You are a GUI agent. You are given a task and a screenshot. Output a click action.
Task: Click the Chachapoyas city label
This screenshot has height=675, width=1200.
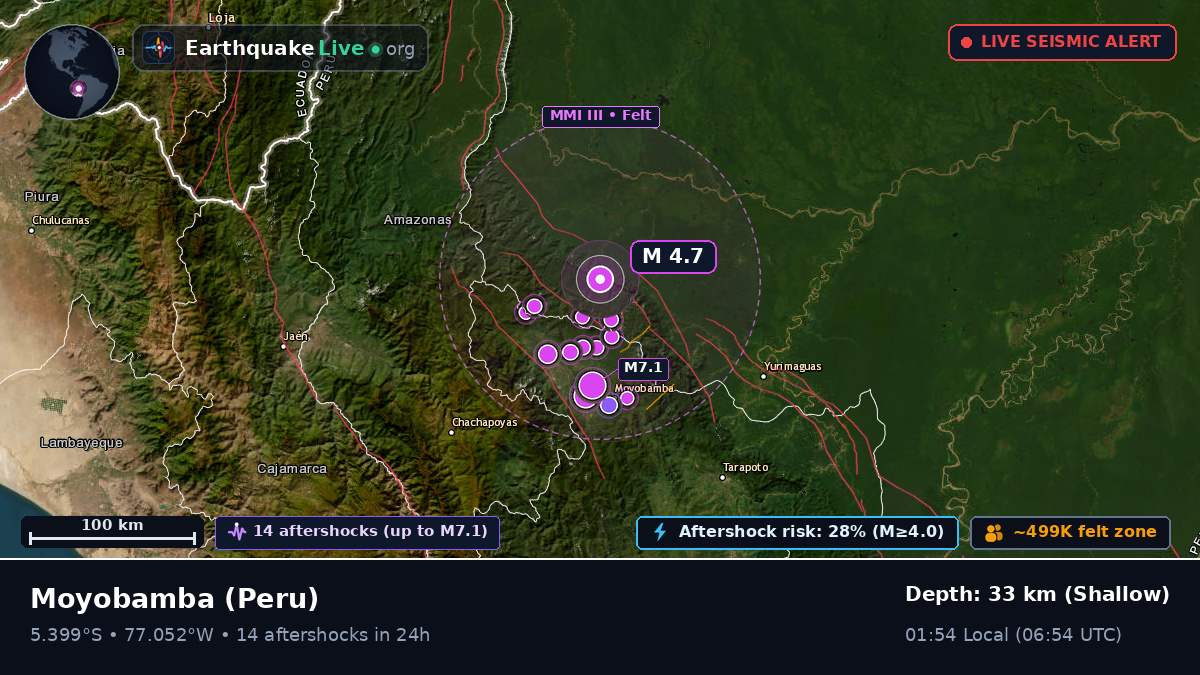(x=485, y=423)
